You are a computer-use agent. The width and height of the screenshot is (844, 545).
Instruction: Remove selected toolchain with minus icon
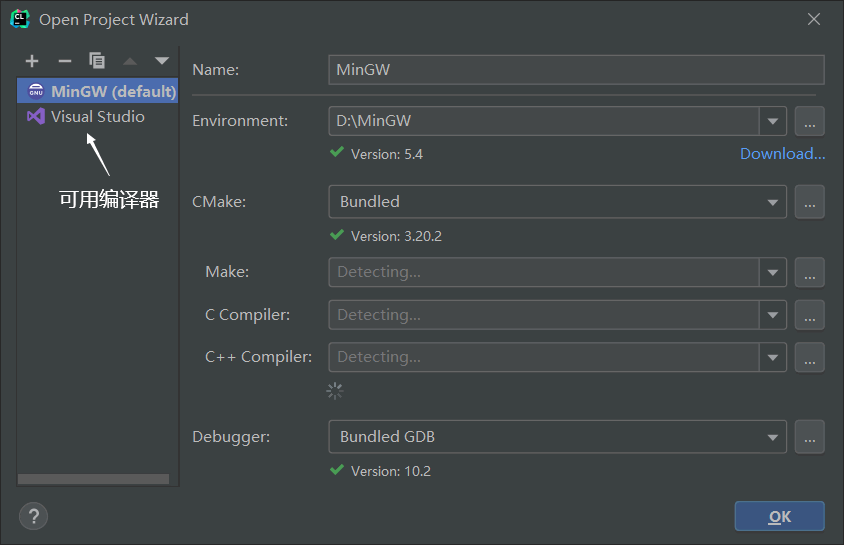(65, 61)
